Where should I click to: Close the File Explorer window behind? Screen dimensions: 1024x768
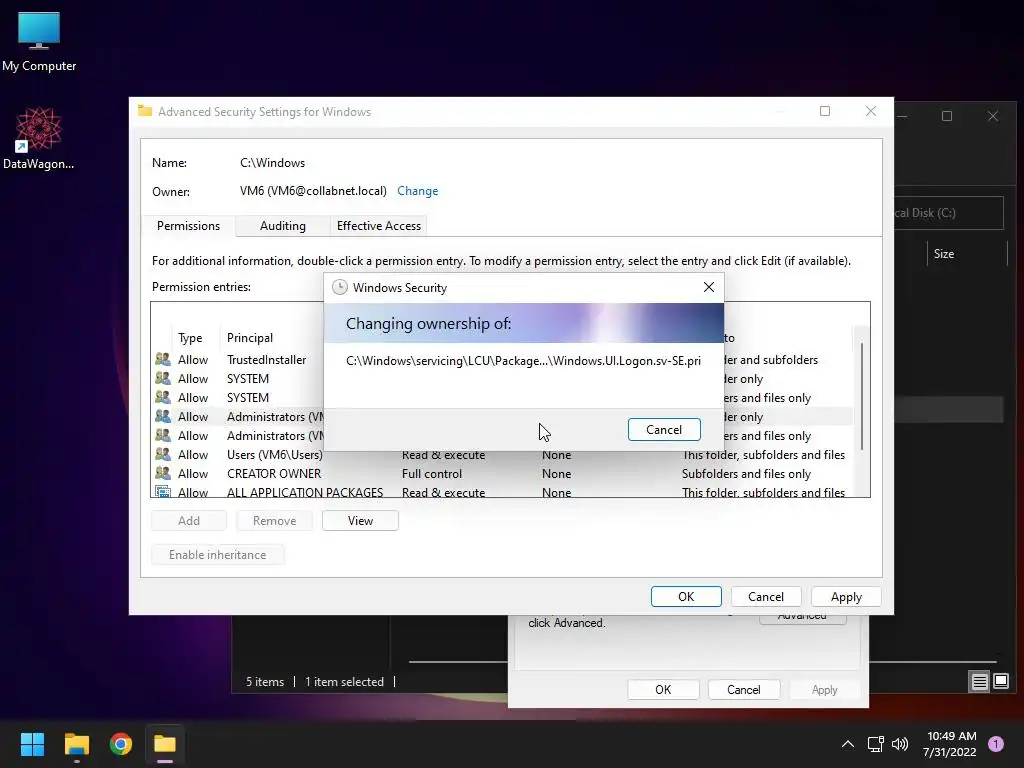(993, 116)
